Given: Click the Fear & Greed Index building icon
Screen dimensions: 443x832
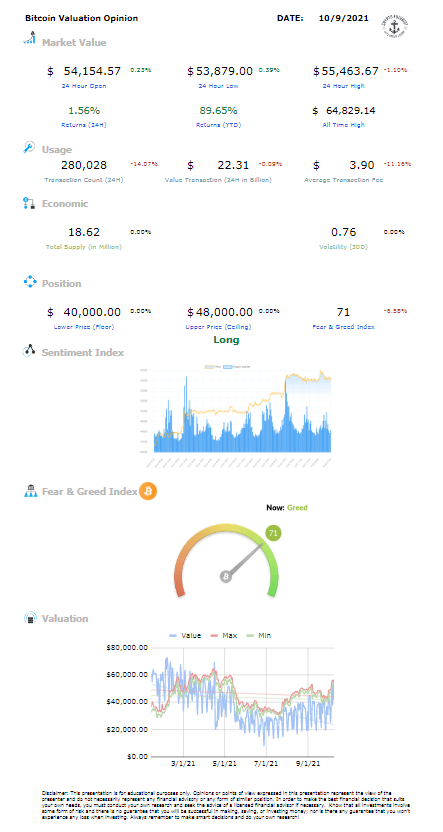Looking at the screenshot, I should tap(30, 491).
